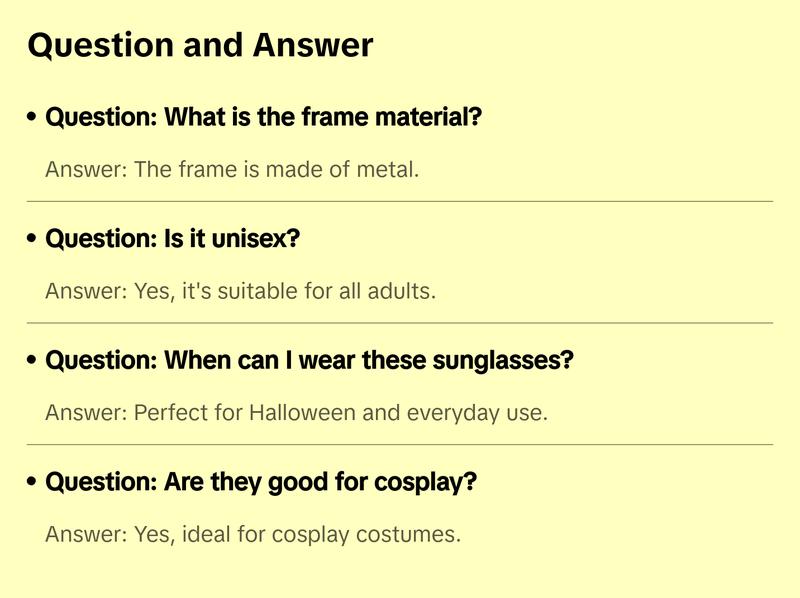Click the divider line below the metal frame answer
Screen dimensions: 800x598
400,201
